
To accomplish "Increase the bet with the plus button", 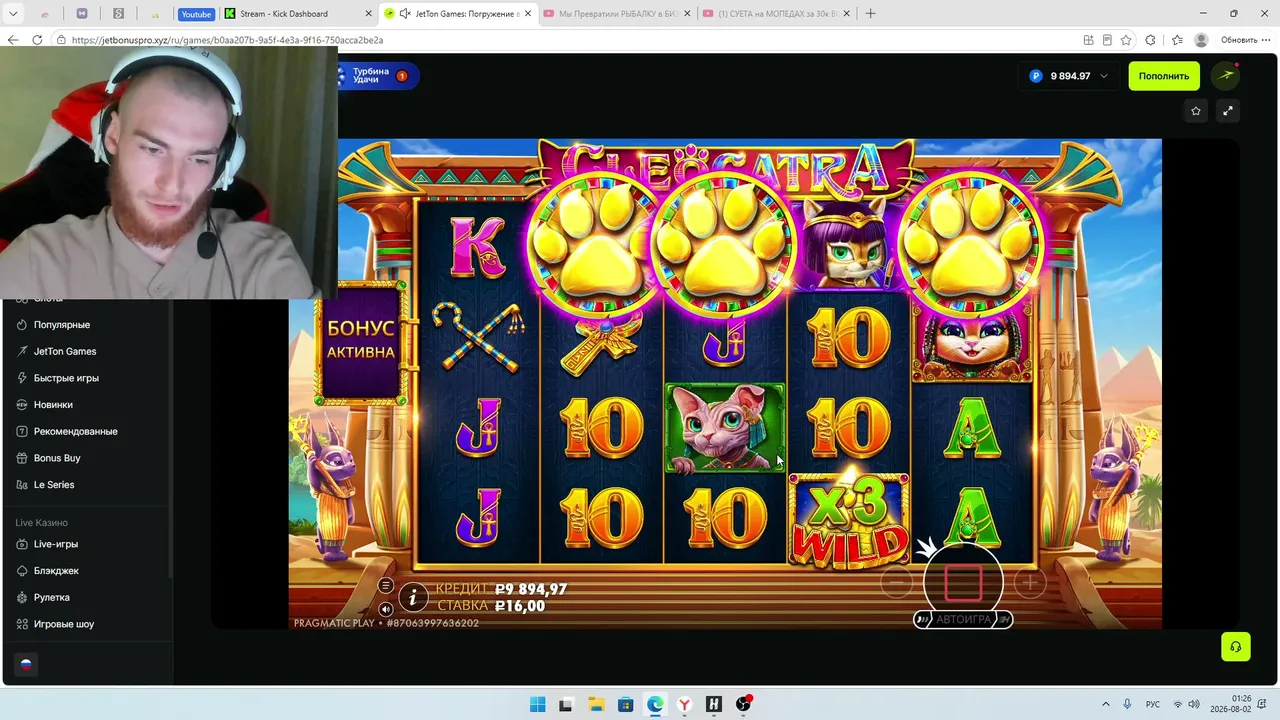I will point(1029,582).
